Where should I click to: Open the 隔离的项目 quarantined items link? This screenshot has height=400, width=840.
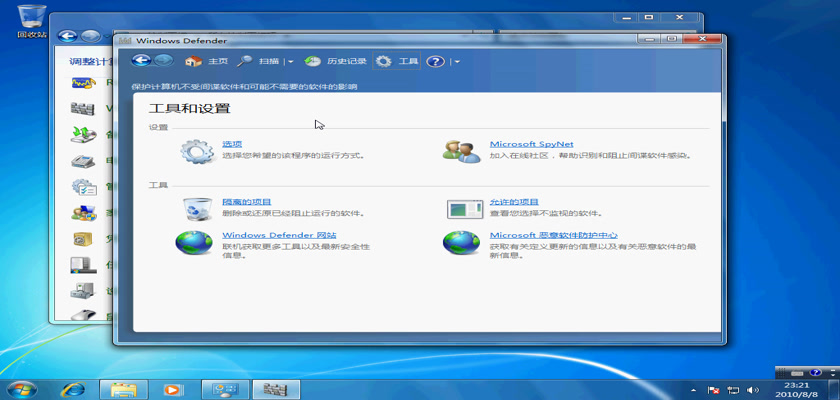click(246, 202)
